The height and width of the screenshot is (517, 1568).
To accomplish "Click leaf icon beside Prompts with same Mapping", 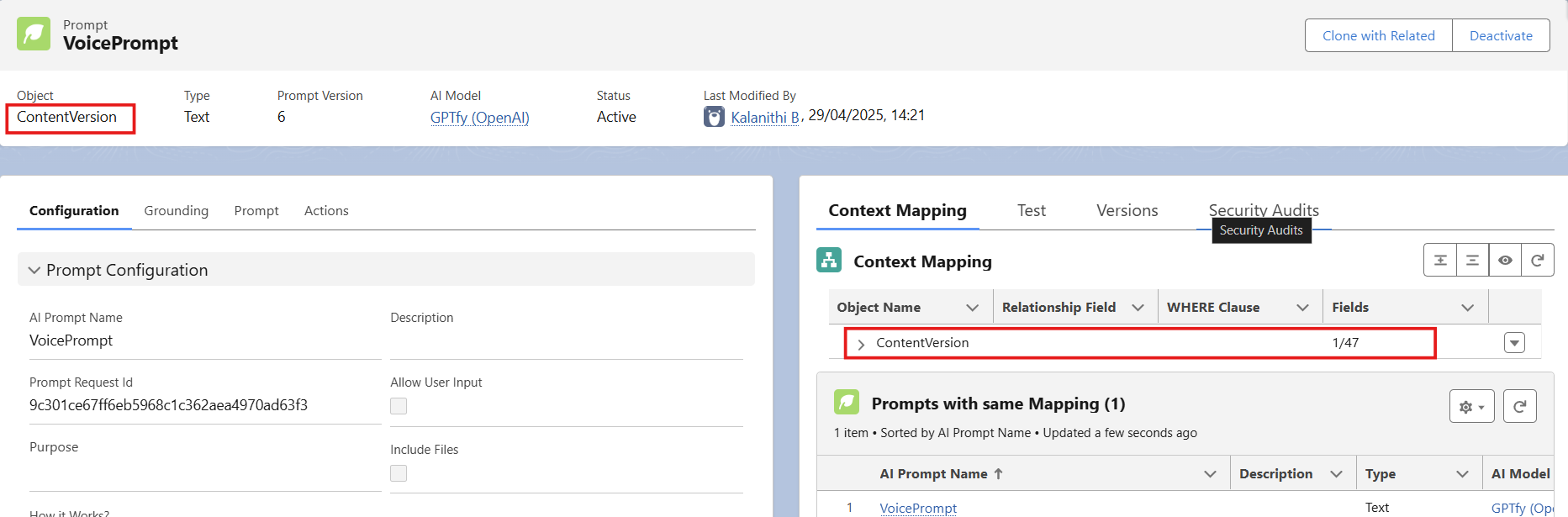I will tap(847, 402).
